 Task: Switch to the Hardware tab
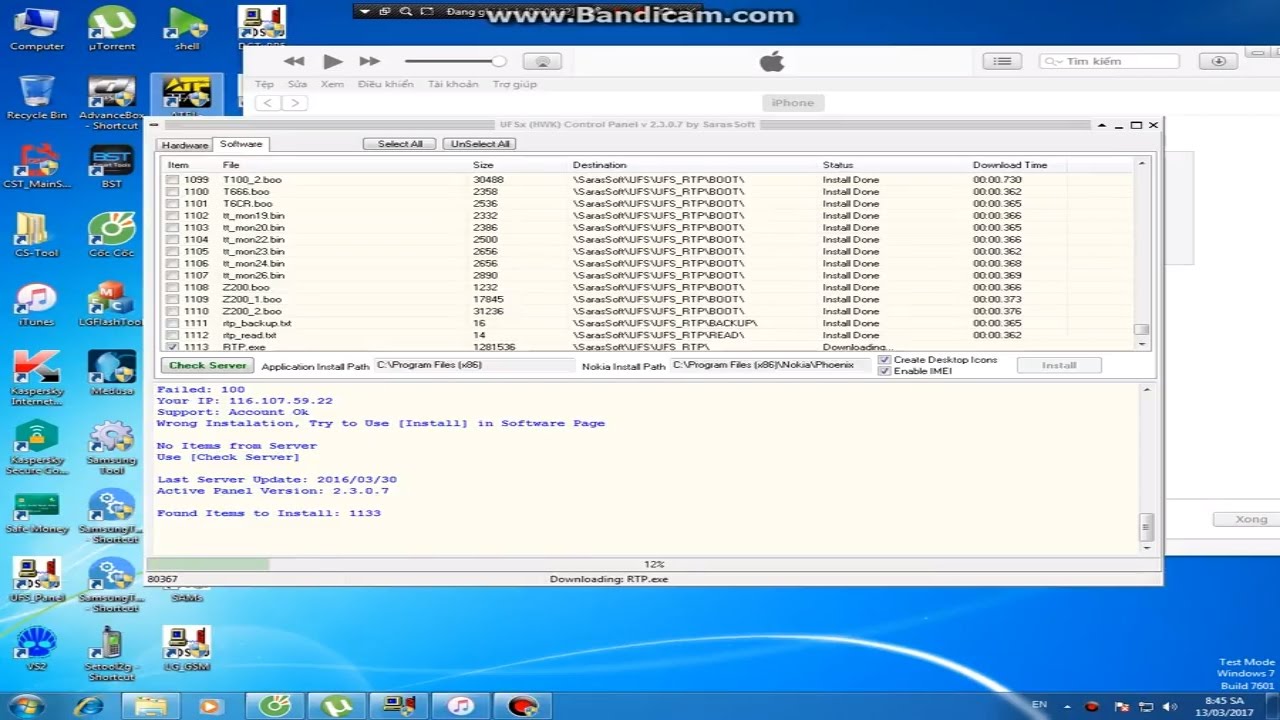(185, 145)
